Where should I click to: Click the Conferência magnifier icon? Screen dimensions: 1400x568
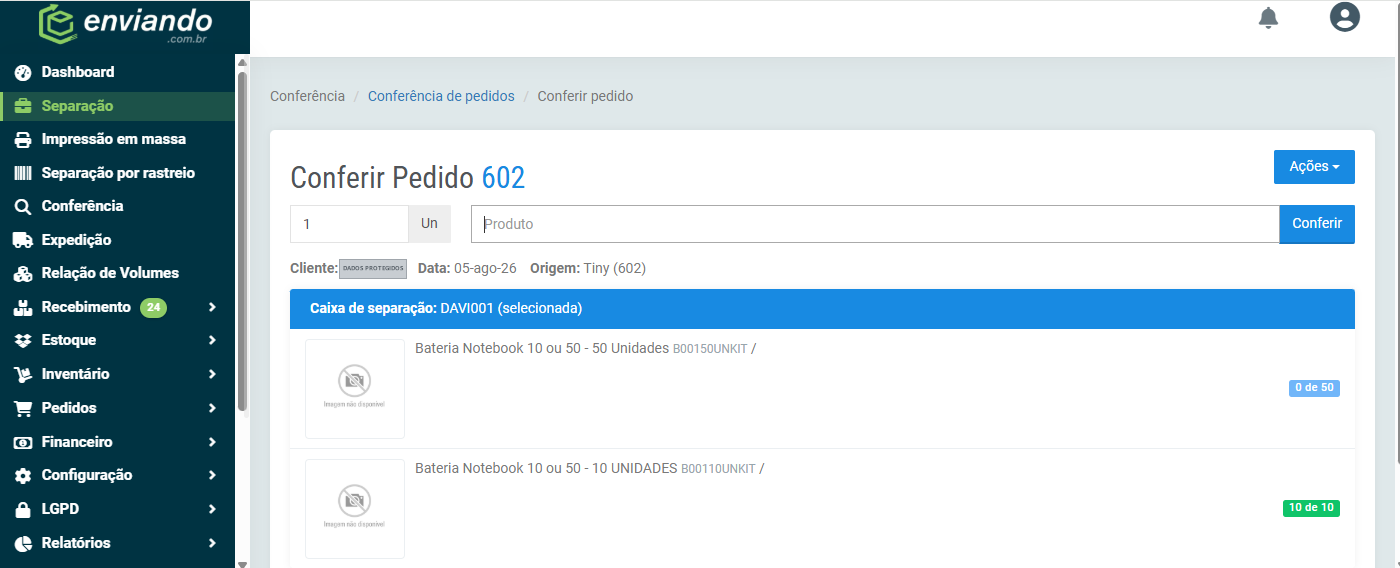click(x=23, y=206)
